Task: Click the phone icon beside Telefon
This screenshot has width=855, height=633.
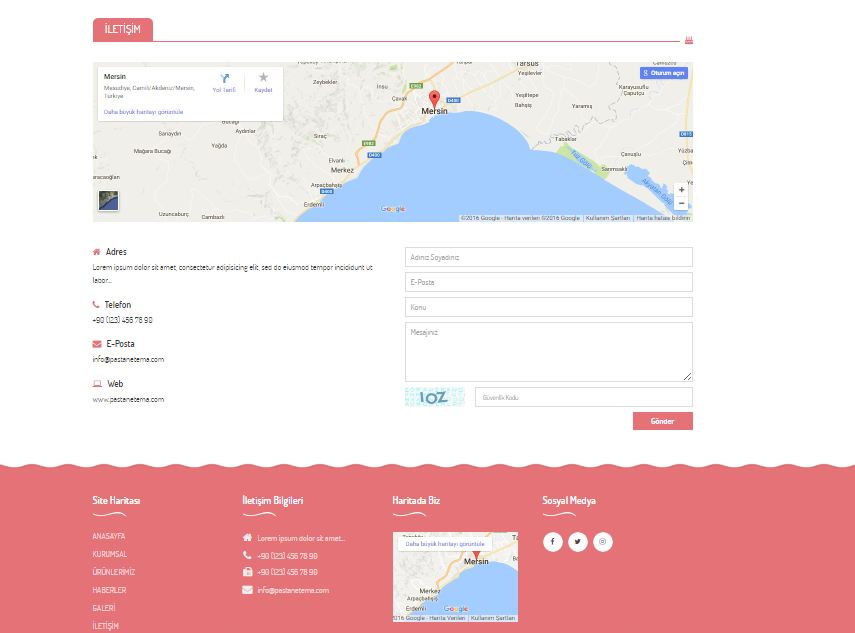Action: [96, 305]
